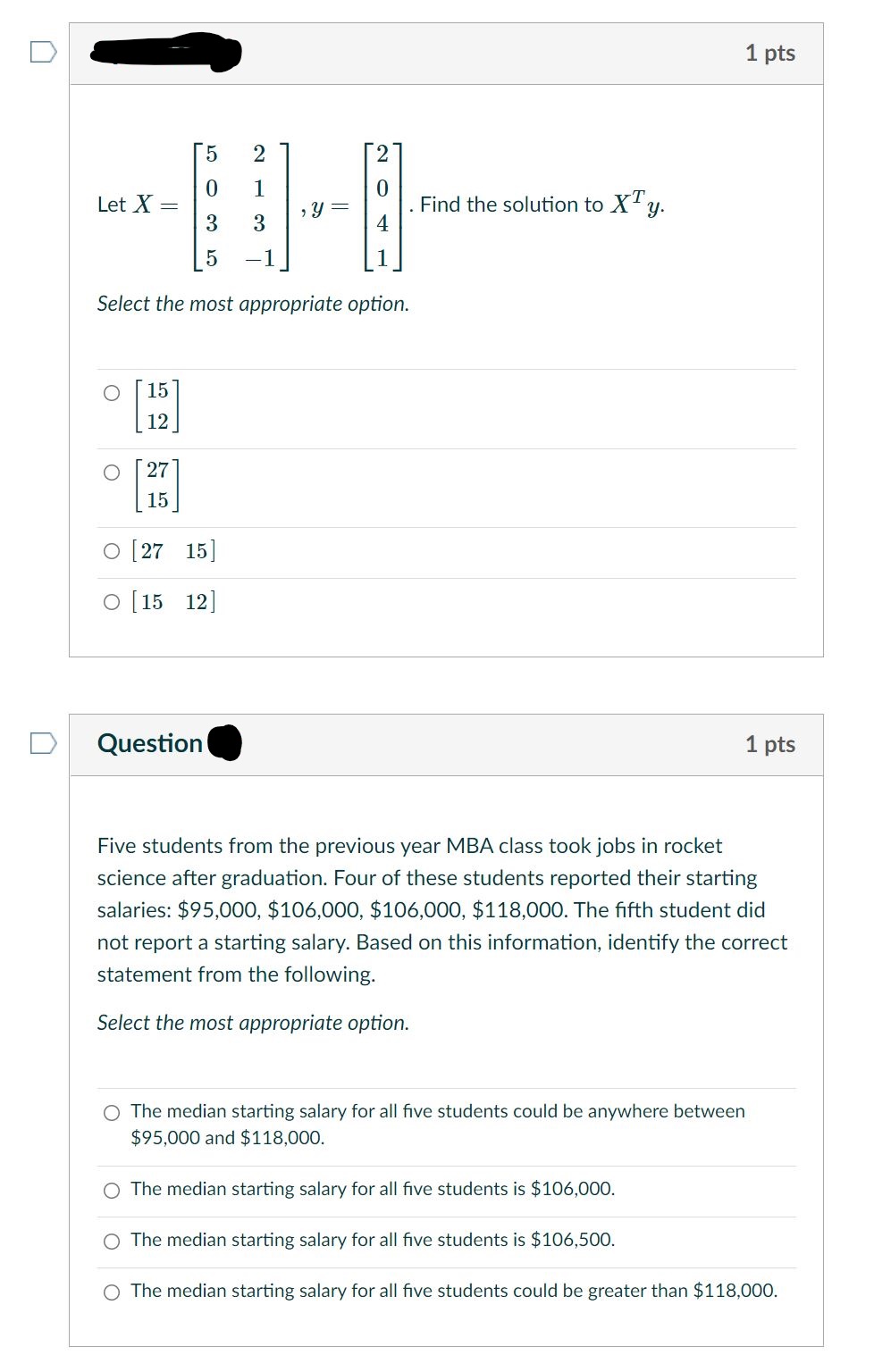
Task: Select the median is $106,500 option
Action: click(x=111, y=1240)
